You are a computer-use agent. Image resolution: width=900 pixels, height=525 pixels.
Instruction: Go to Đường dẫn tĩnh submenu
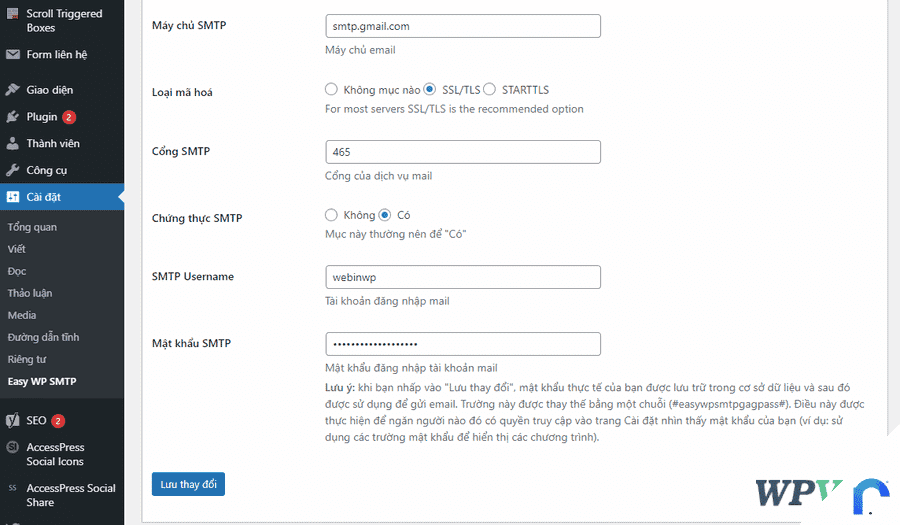pos(44,337)
